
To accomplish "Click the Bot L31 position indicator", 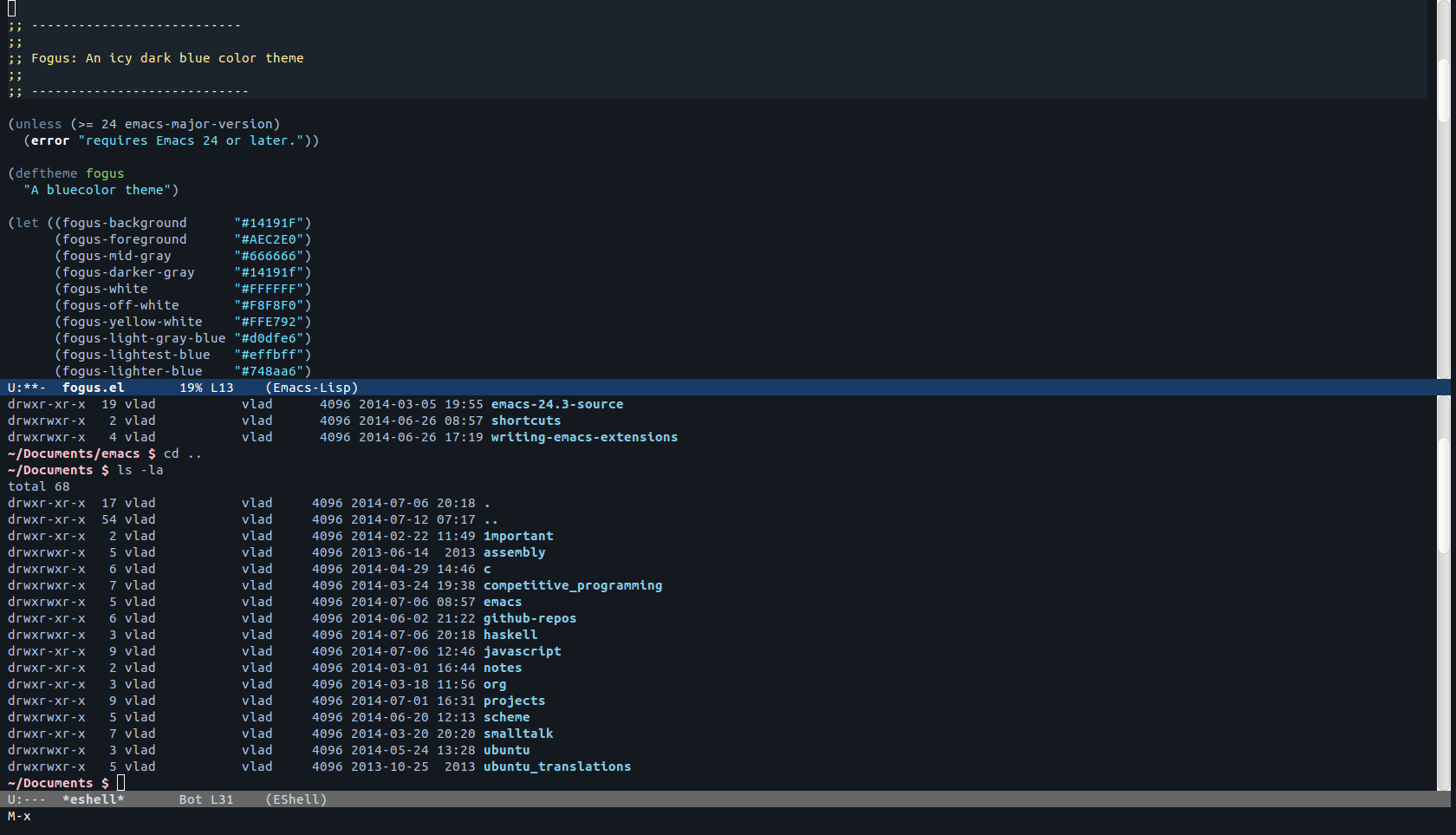I will 206,799.
